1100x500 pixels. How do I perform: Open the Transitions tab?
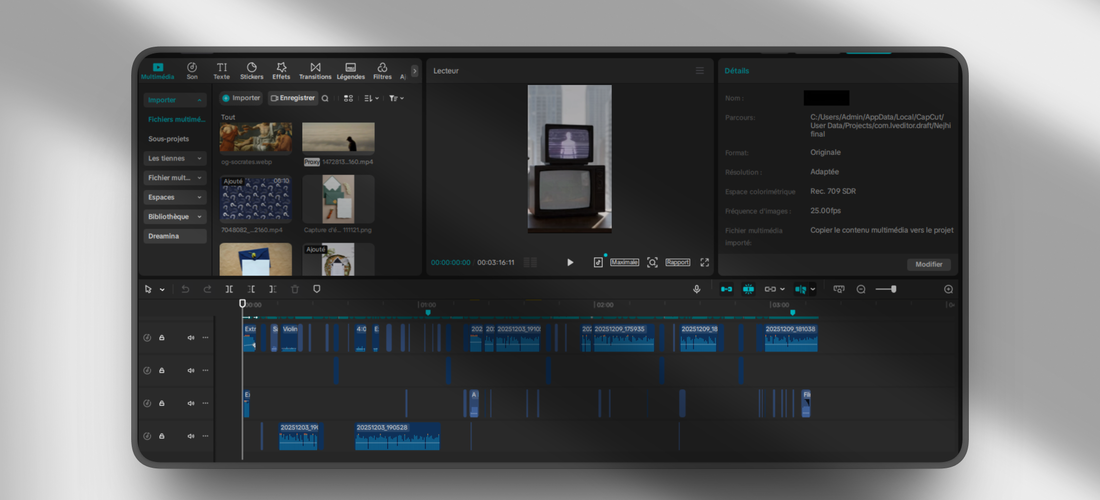[315, 71]
